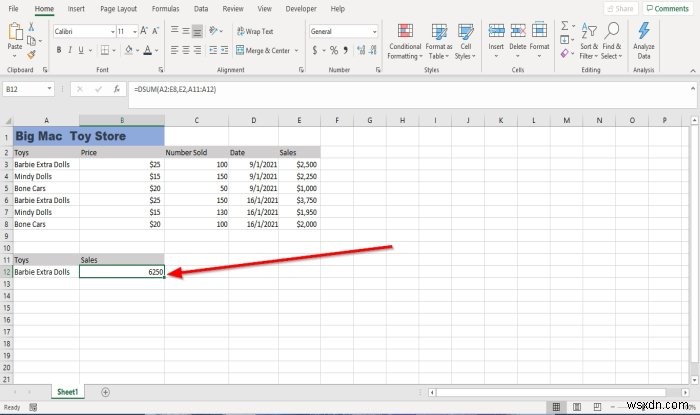Select cell with 'Big Mac Toy Store'
The image size is (700, 415).
pyautogui.click(x=89, y=136)
